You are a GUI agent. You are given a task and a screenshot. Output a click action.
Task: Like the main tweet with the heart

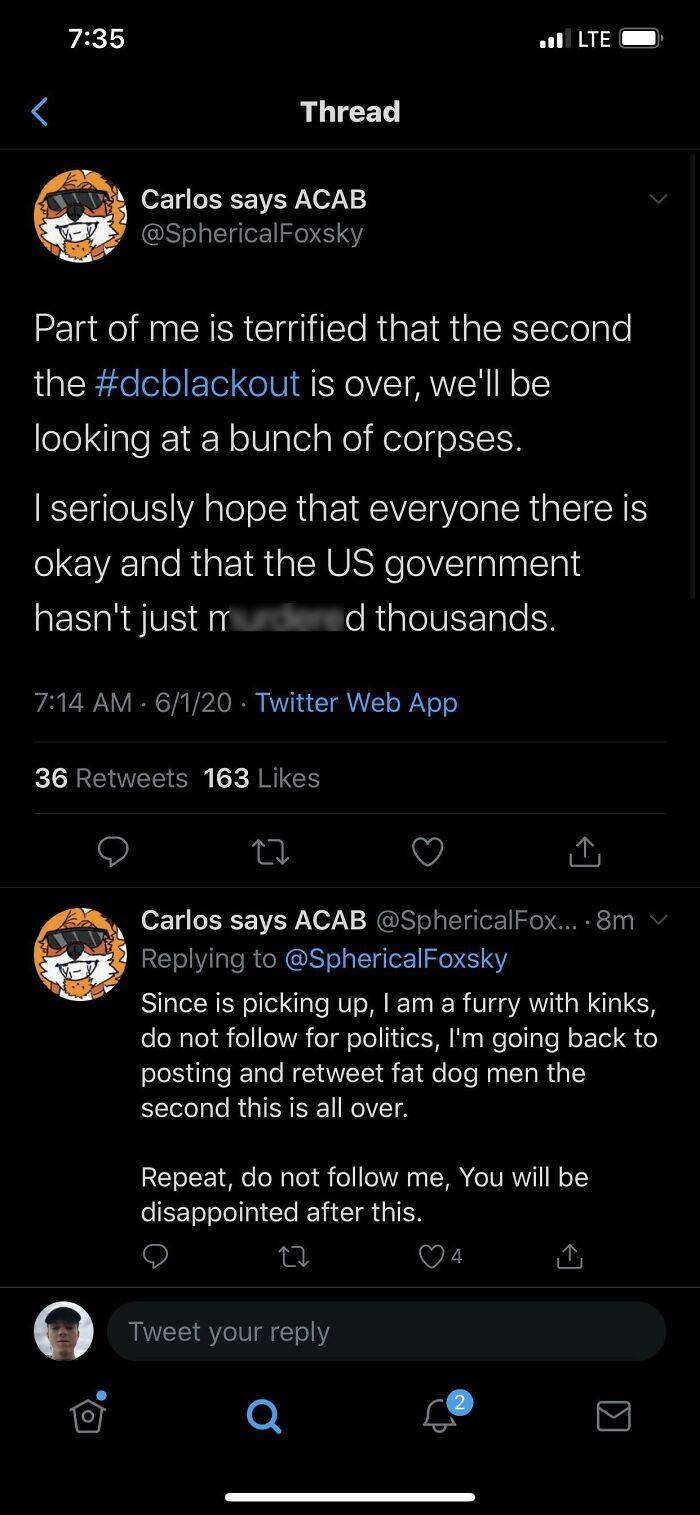click(428, 851)
